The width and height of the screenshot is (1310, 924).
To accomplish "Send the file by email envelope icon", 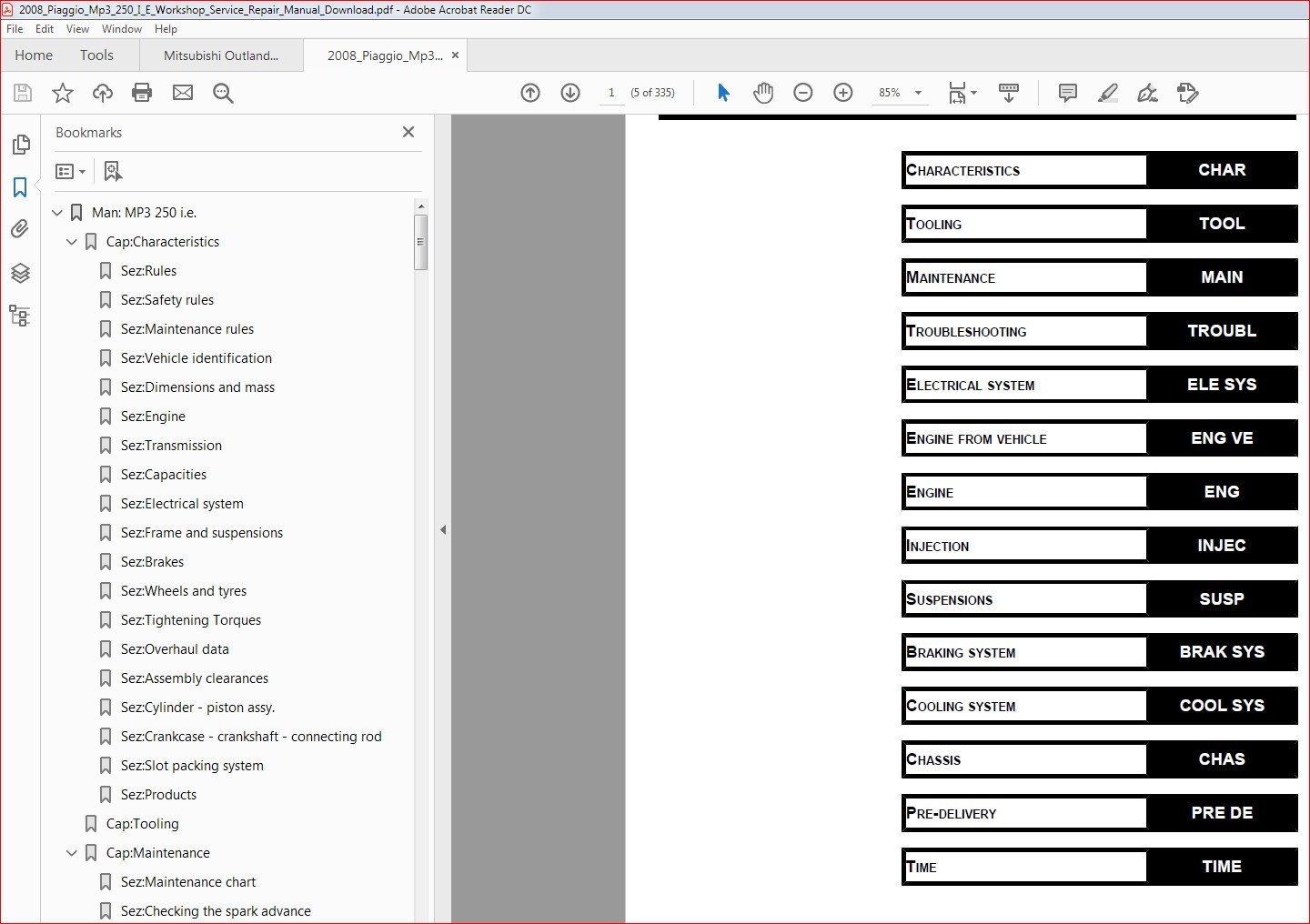I will tap(183, 93).
